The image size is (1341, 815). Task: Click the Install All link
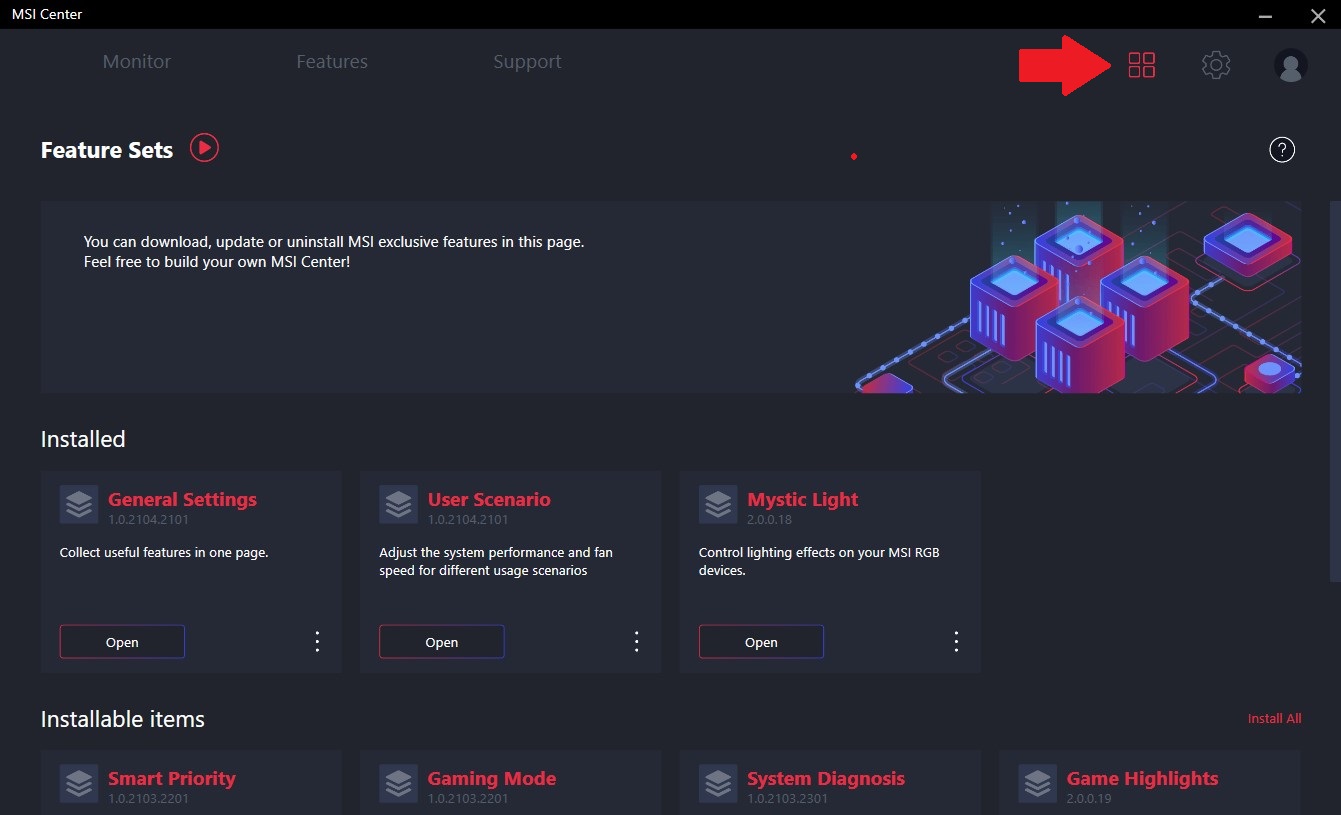point(1274,719)
